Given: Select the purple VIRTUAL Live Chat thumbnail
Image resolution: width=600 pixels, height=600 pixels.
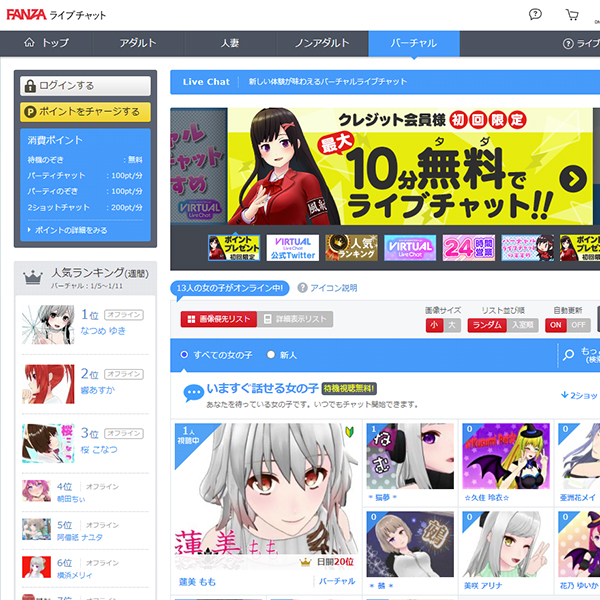Looking at the screenshot, I should tap(410, 248).
